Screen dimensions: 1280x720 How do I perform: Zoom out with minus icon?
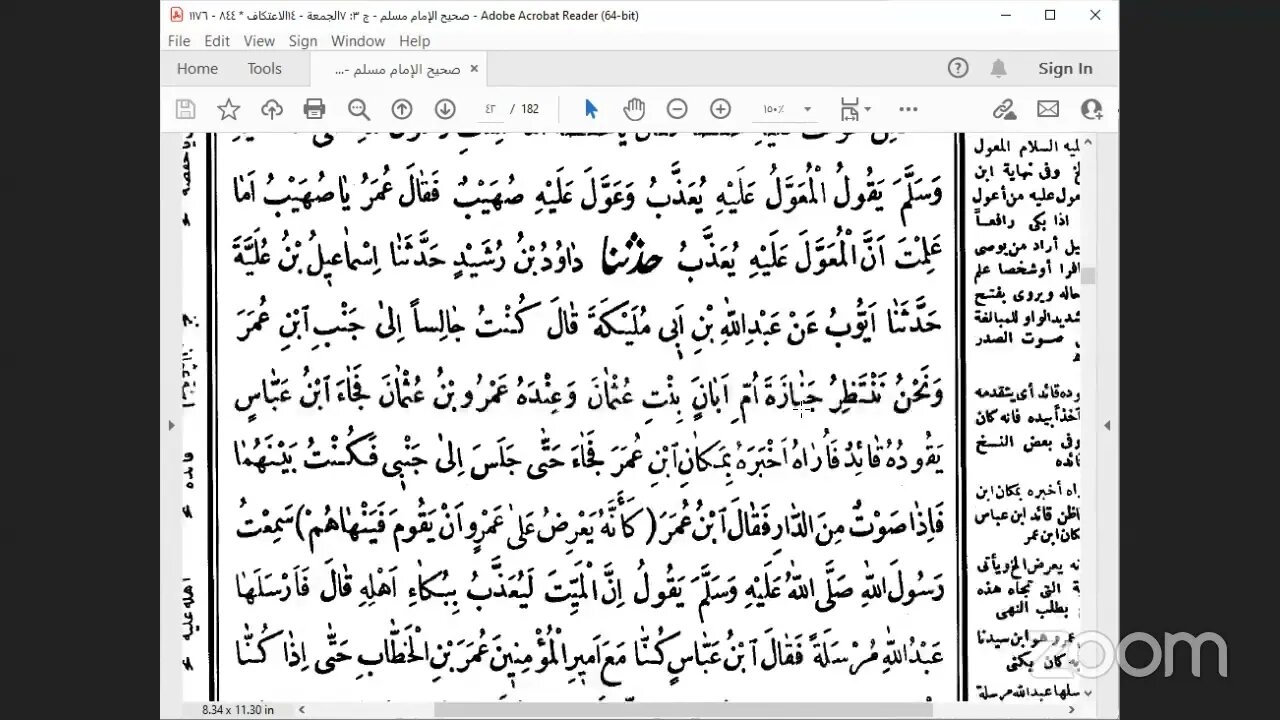pyautogui.click(x=677, y=109)
